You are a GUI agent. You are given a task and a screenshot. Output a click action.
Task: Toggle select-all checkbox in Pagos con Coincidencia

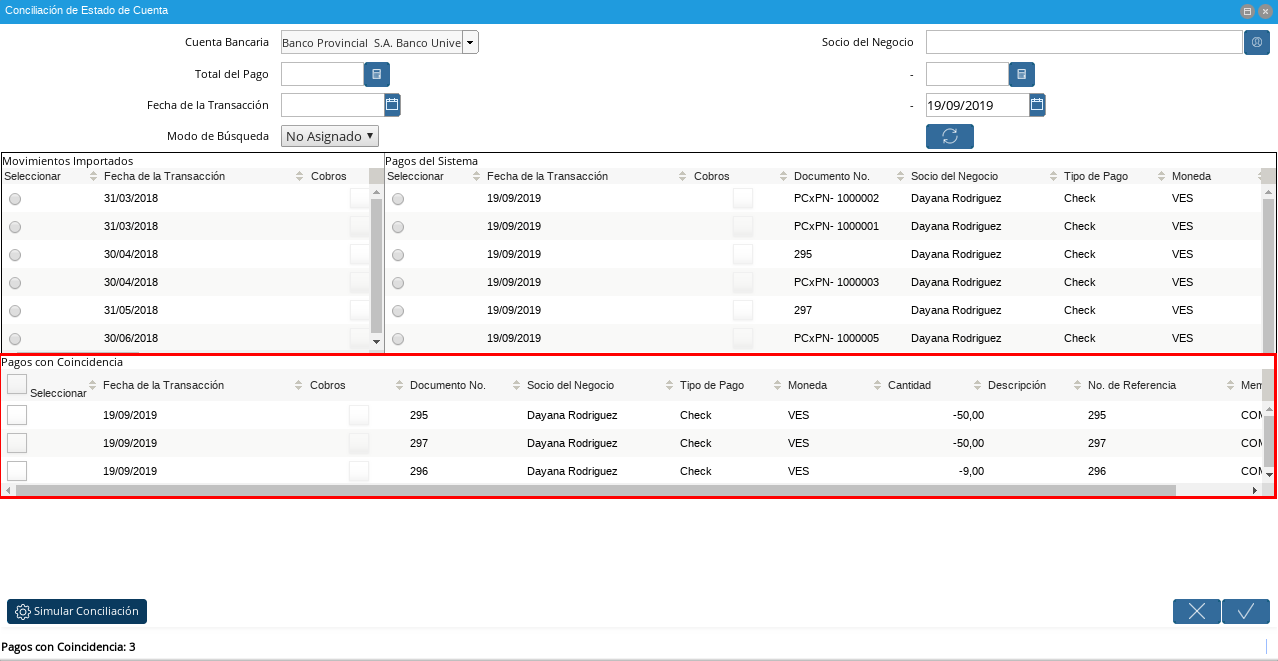click(17, 384)
